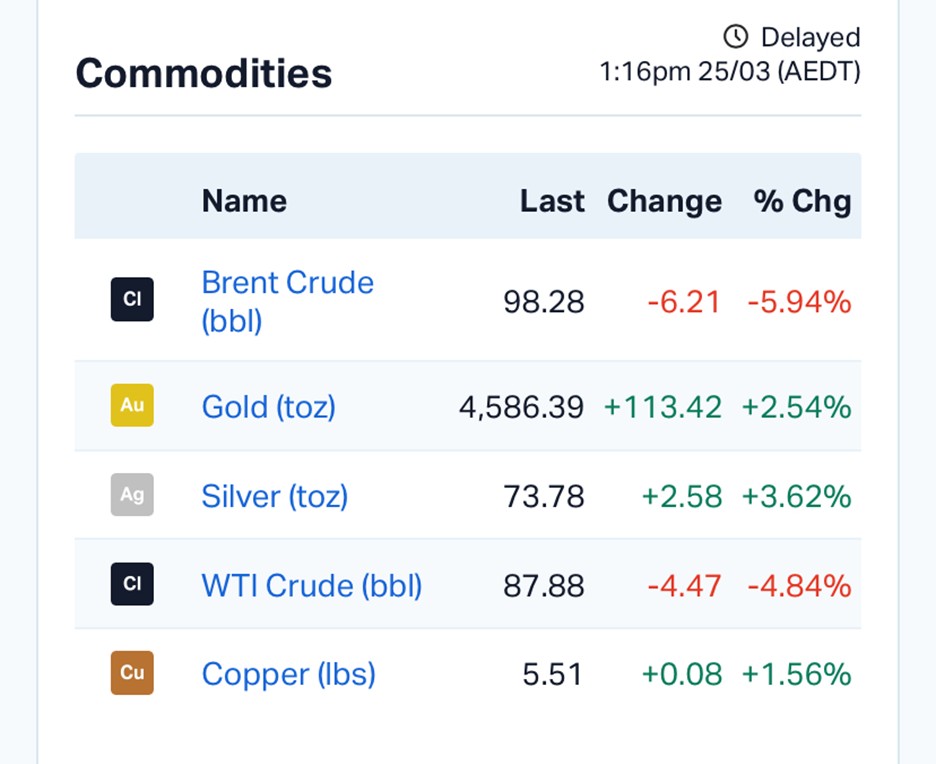
Task: Click Brent Crude's -5.94% change value
Action: coord(799,301)
